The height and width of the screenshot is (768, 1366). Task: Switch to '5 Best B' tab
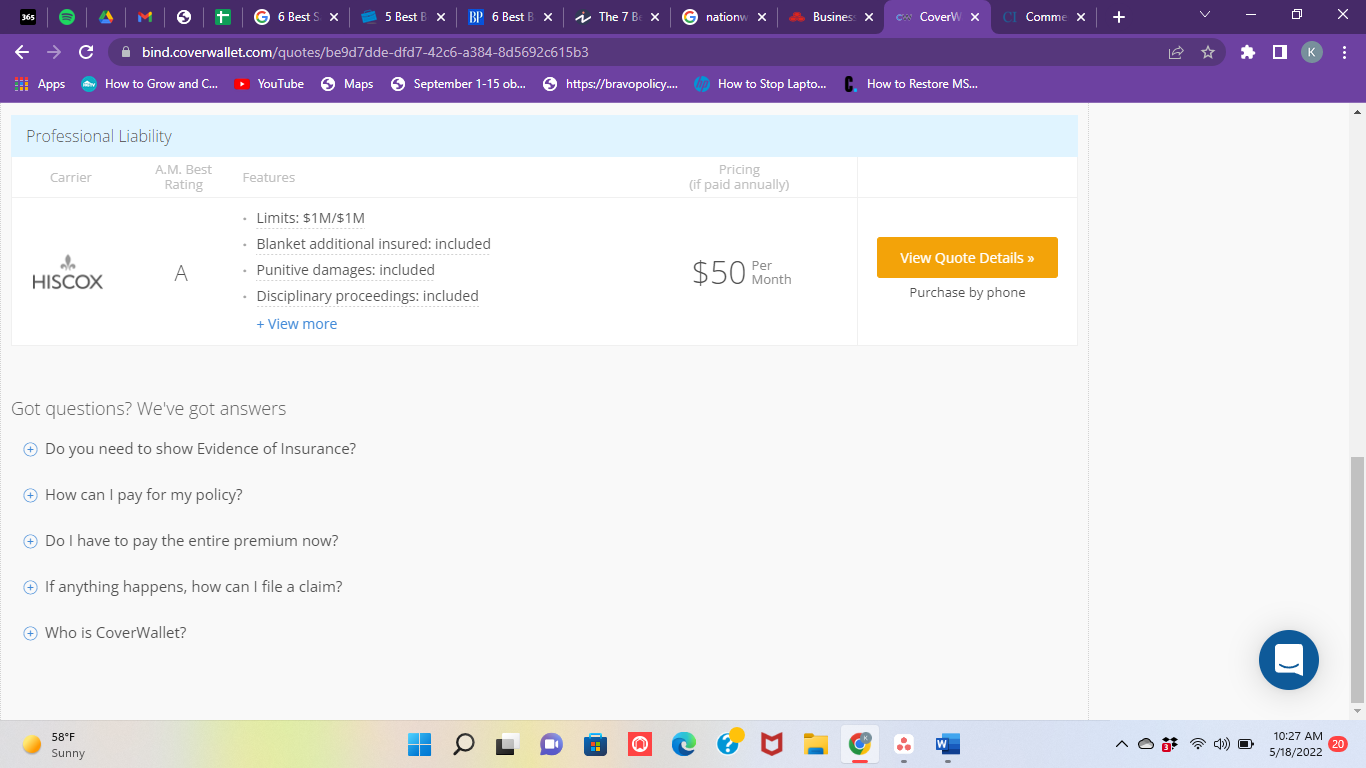(402, 17)
